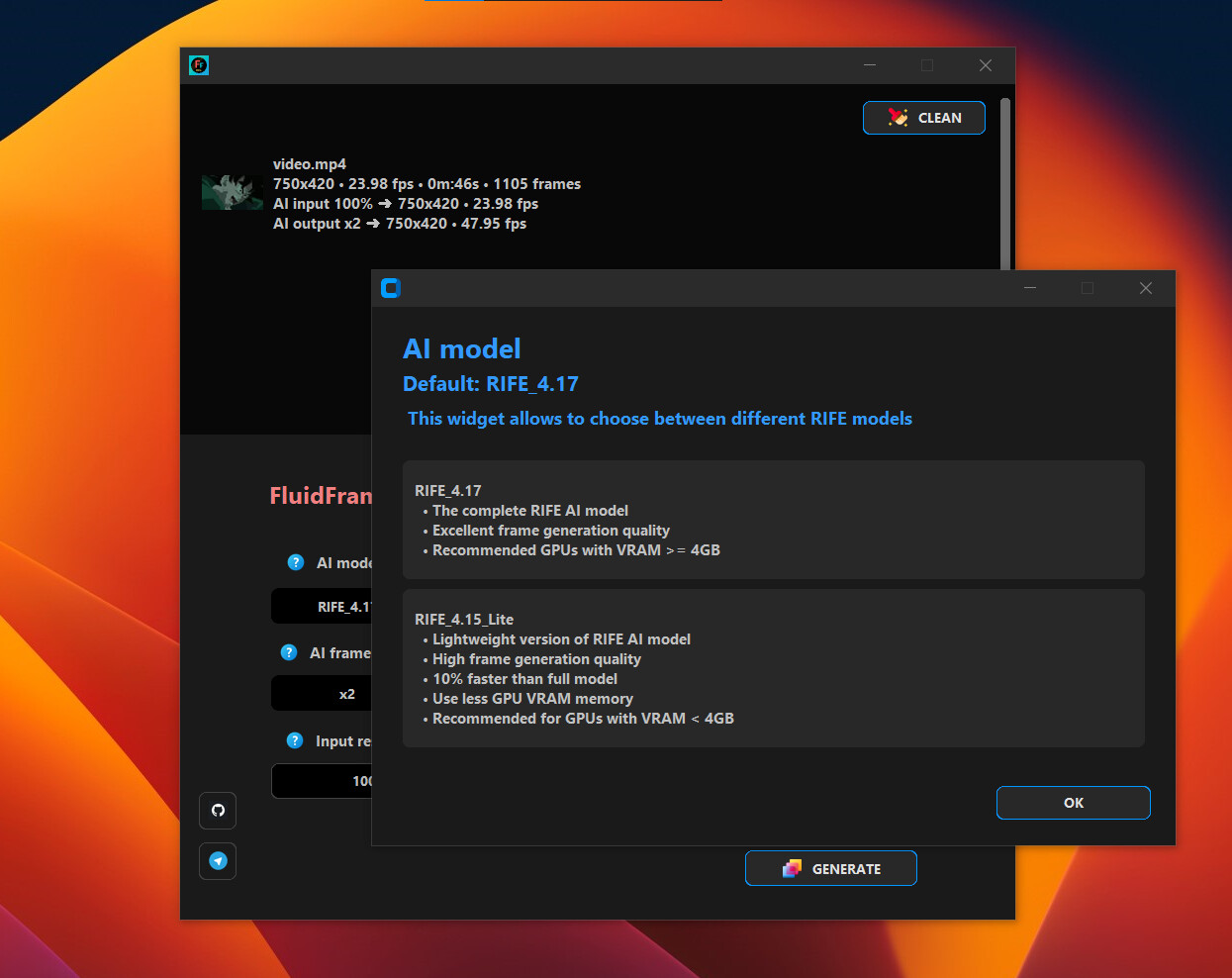Click 'Excellent frame generation quality' line
This screenshot has height=978, width=1232.
tap(550, 531)
